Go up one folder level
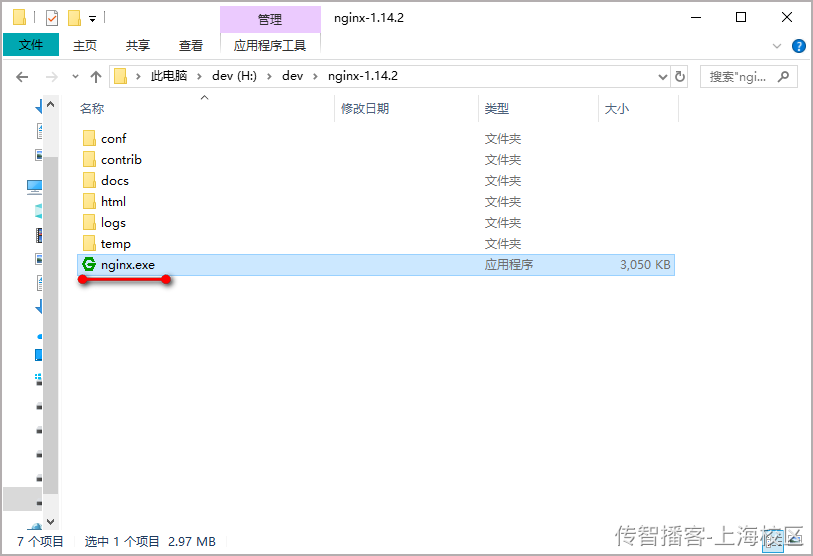 tap(95, 77)
